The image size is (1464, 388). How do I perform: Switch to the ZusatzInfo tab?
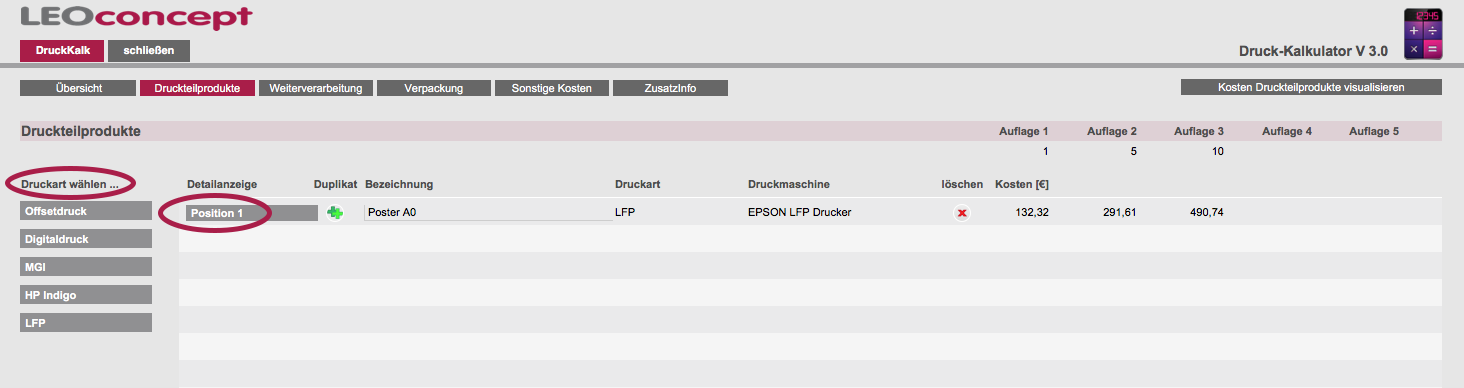tap(670, 88)
